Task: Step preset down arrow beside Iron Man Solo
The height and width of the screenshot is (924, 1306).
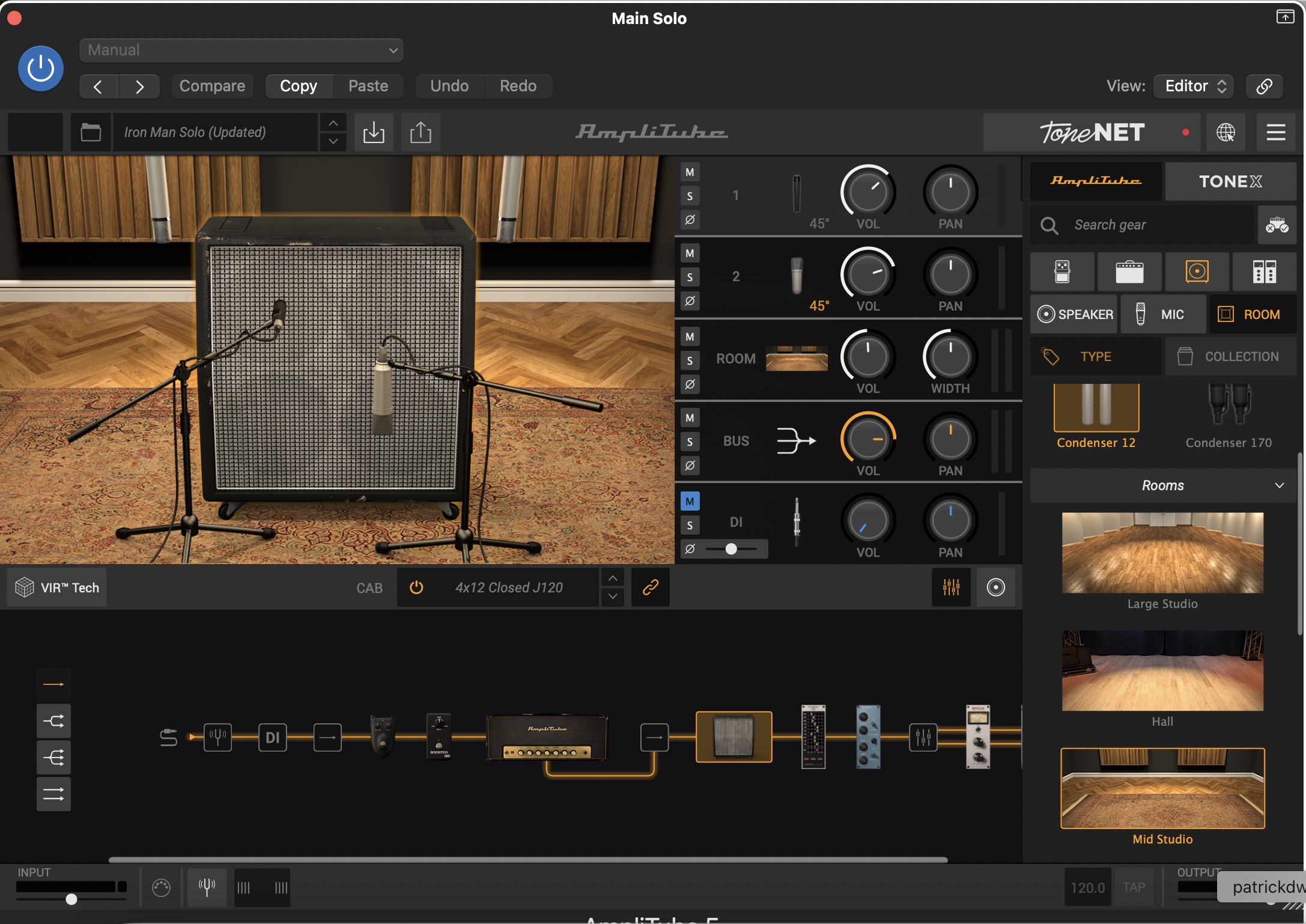Action: pyautogui.click(x=333, y=142)
